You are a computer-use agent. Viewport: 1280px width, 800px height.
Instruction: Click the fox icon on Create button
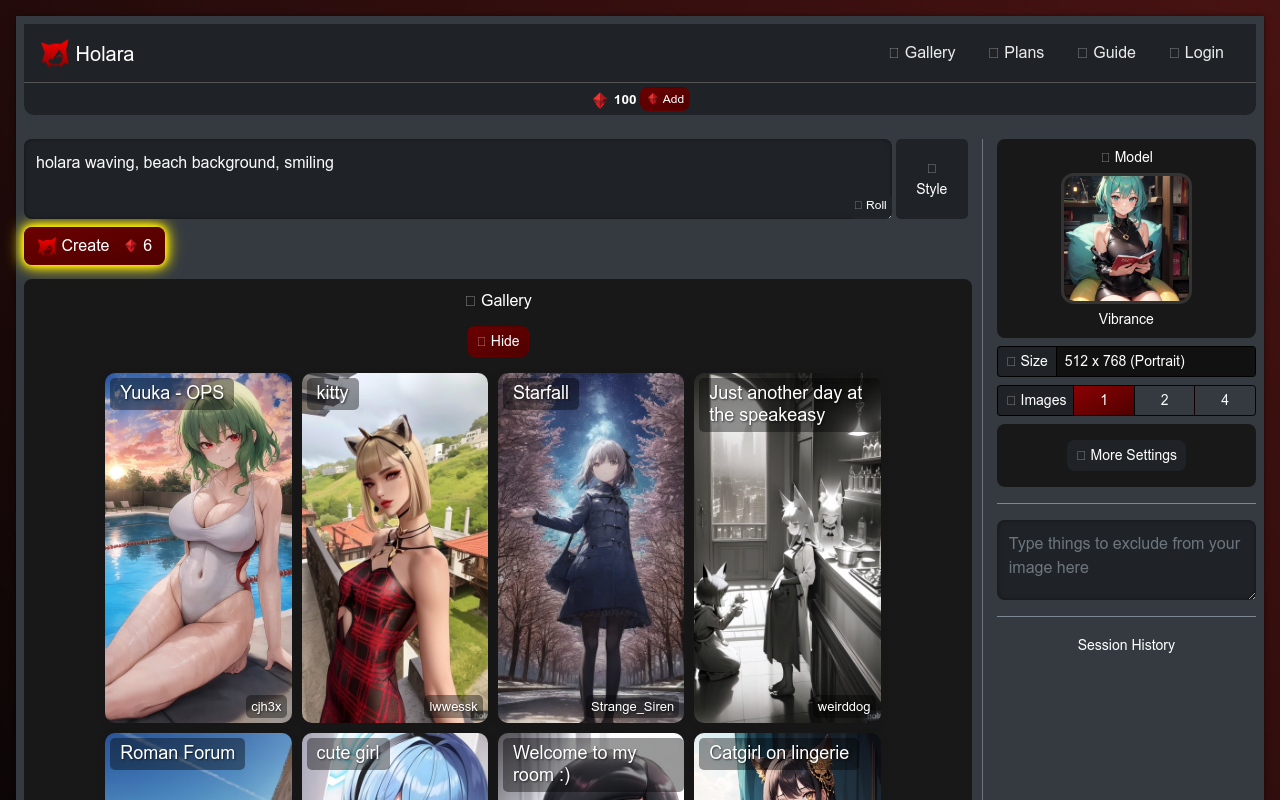pyautogui.click(x=47, y=246)
